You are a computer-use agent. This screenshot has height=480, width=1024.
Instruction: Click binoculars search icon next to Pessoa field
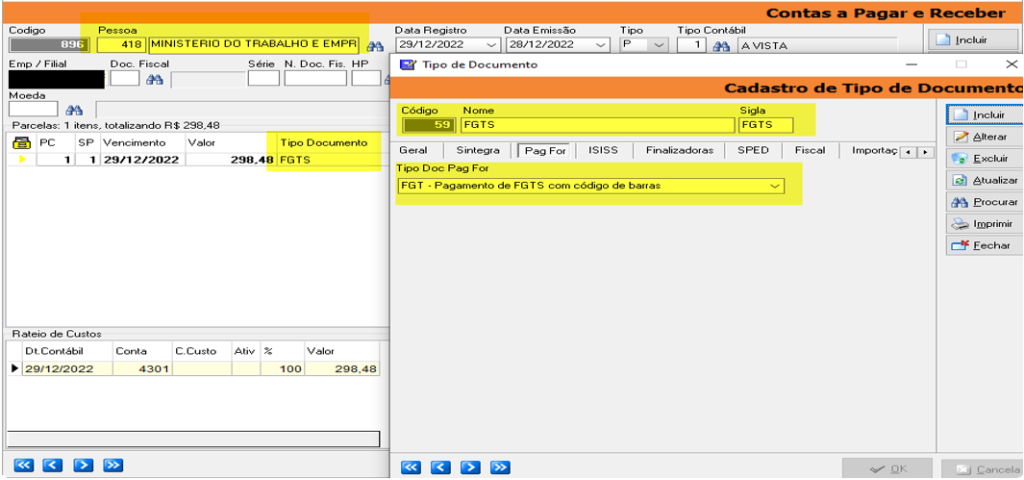tap(375, 46)
